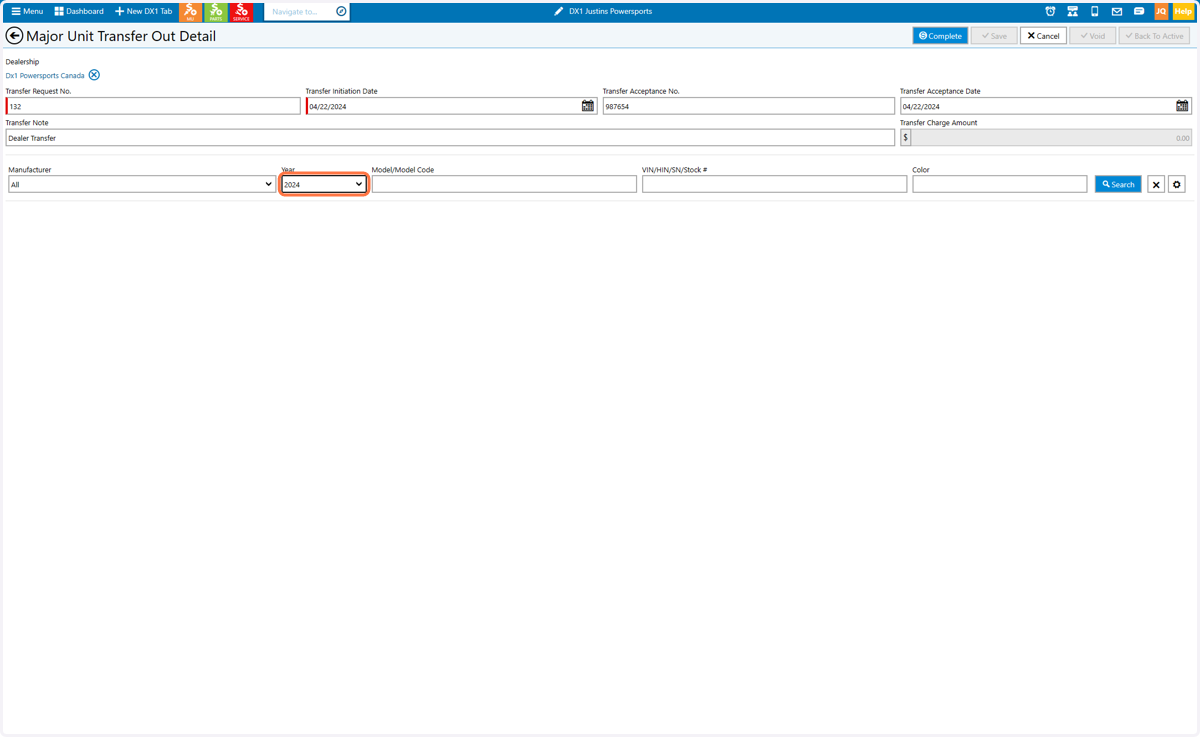
Task: Open the JQ user profile badge
Action: (x=1161, y=11)
